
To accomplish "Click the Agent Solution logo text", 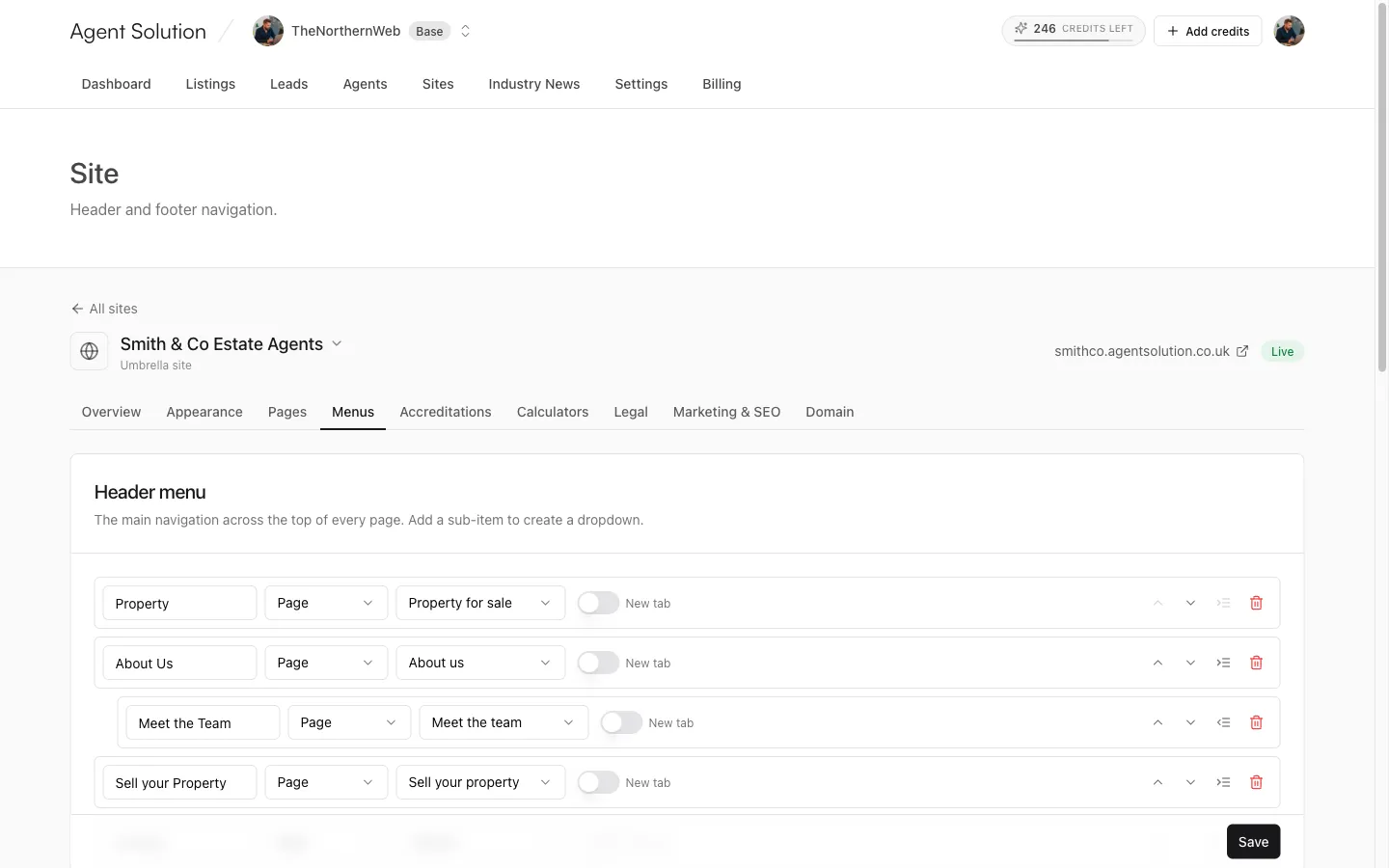I will point(138,31).
